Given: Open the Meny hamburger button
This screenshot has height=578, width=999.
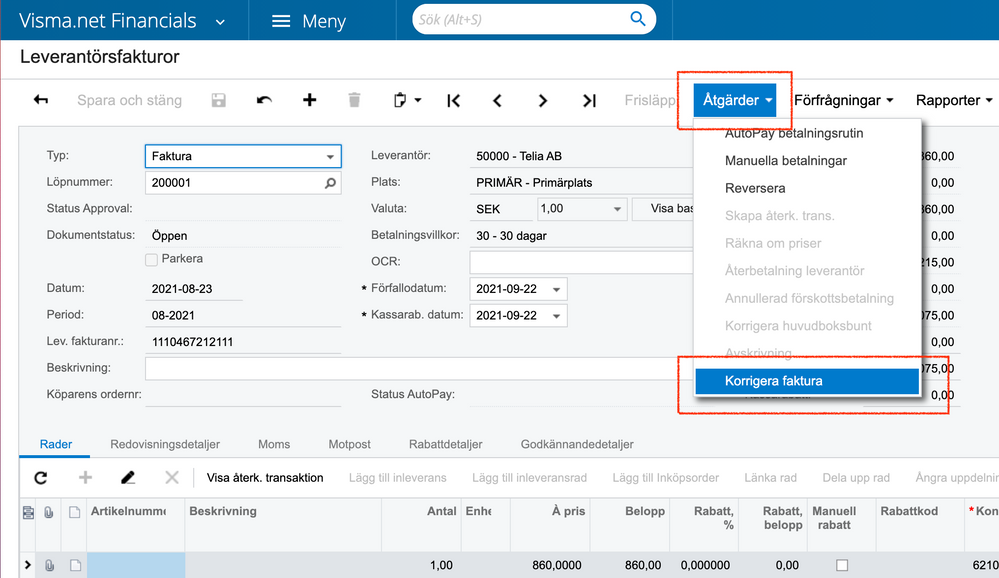Looking at the screenshot, I should tap(309, 21).
